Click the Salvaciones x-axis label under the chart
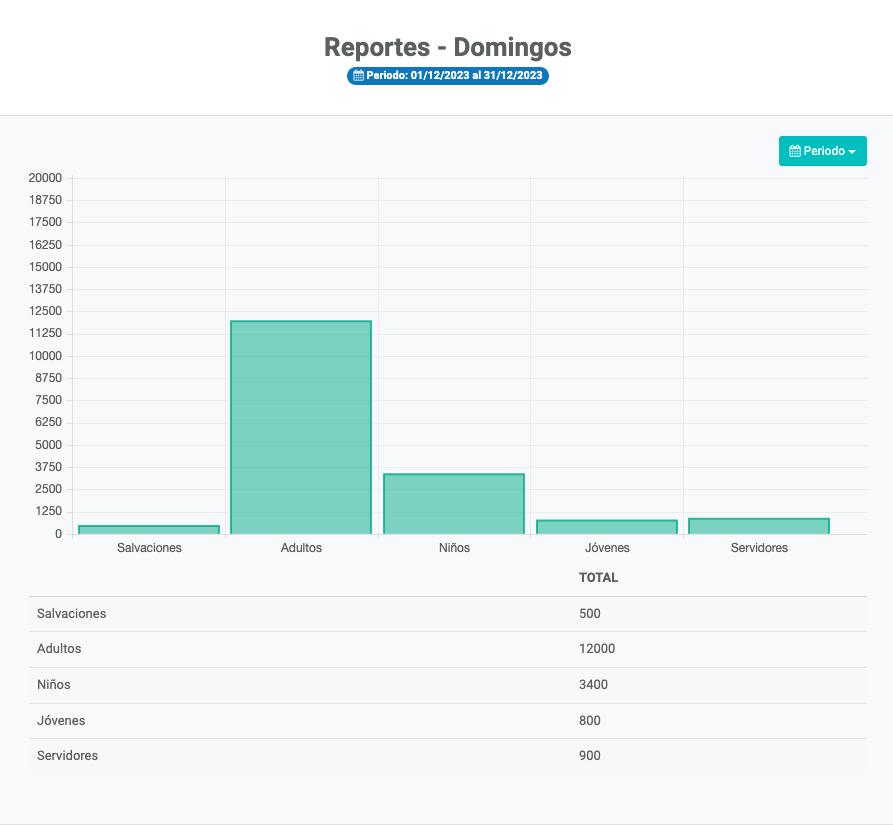Screen dimensions: 893x825 [149, 548]
